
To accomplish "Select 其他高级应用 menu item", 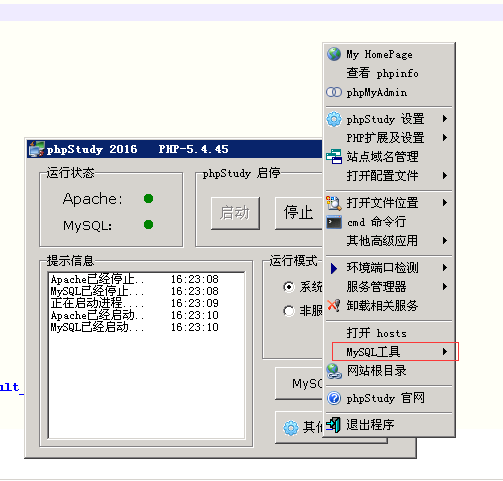I will (389, 240).
